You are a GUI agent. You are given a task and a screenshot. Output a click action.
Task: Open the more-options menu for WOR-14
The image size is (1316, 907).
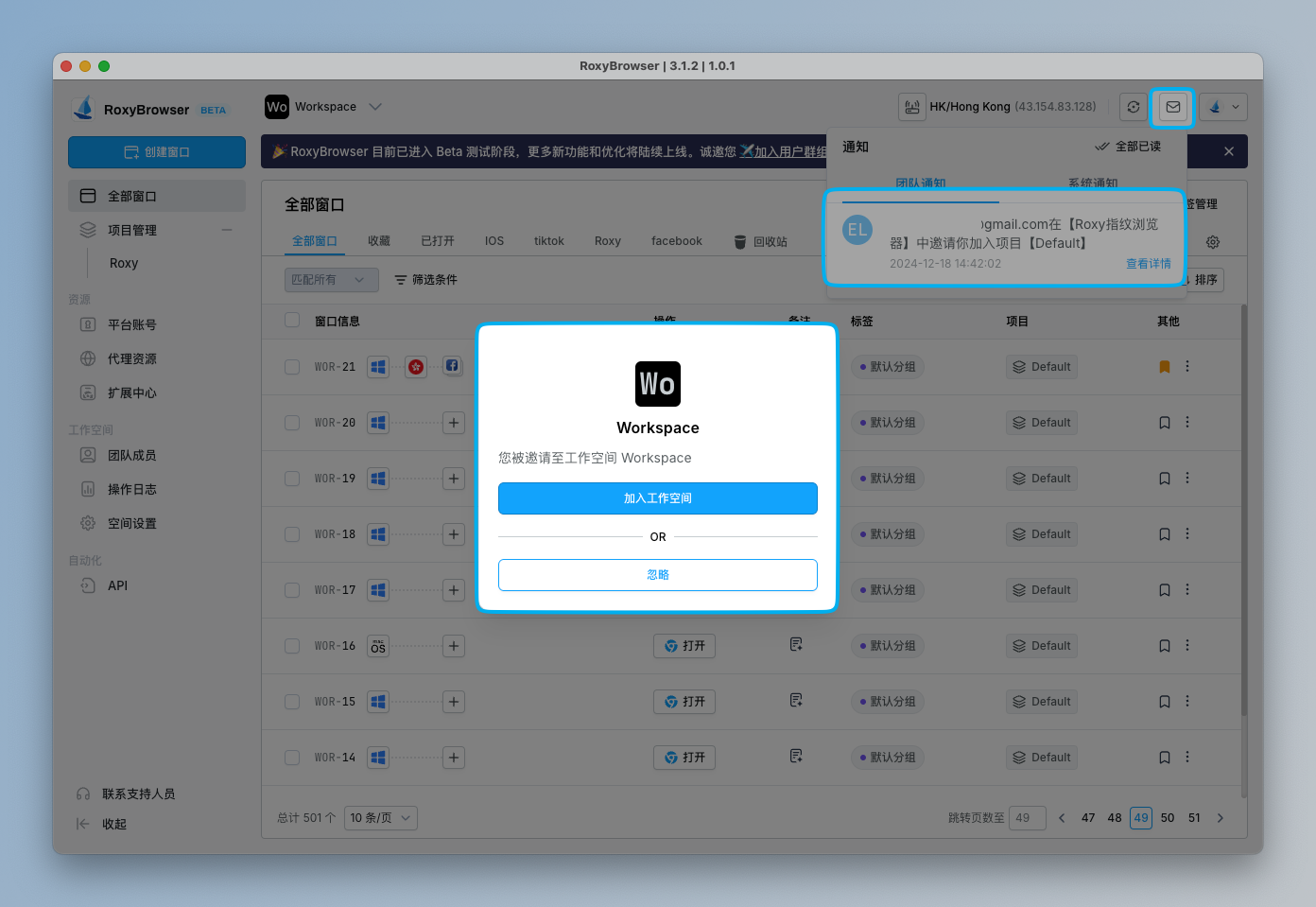coord(1187,758)
